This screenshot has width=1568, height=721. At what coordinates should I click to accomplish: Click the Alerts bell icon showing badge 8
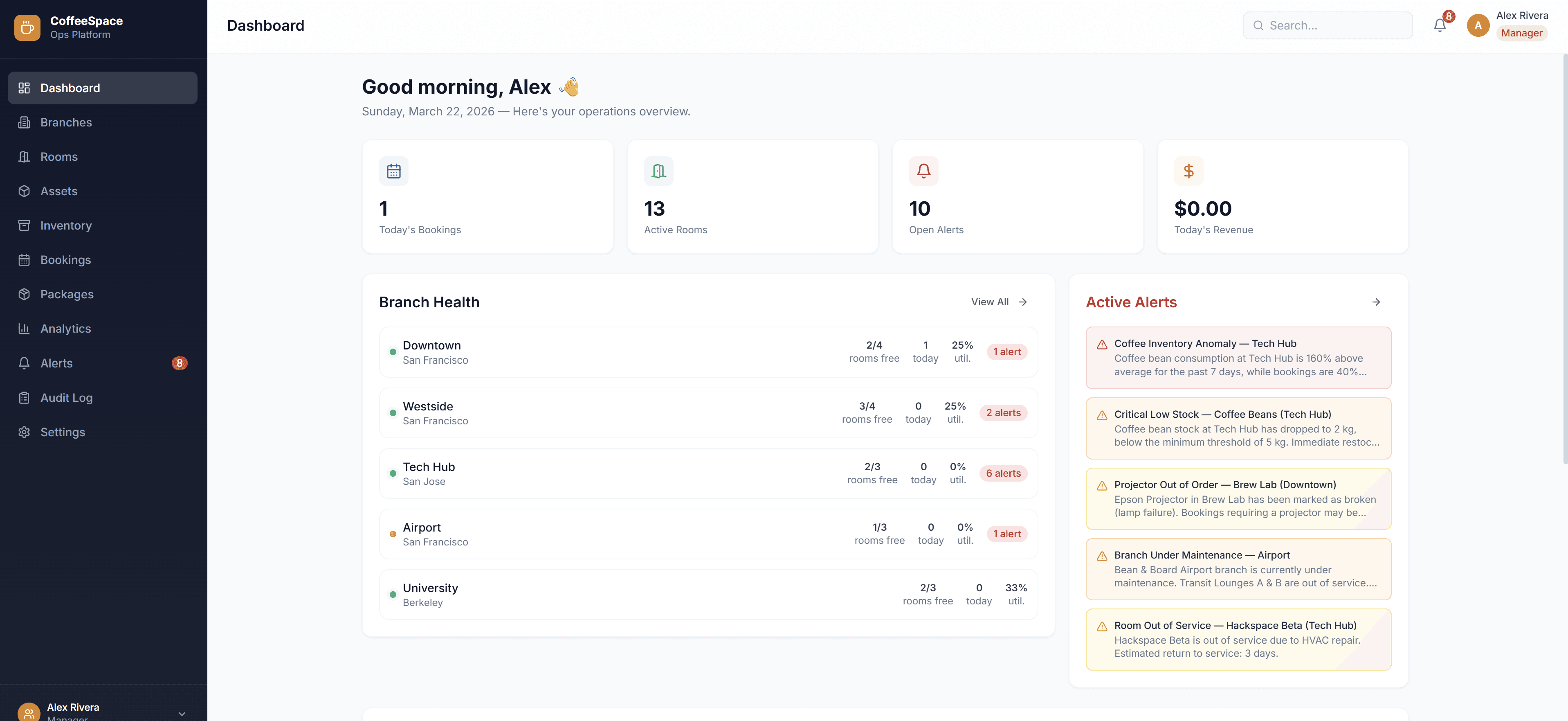25,363
